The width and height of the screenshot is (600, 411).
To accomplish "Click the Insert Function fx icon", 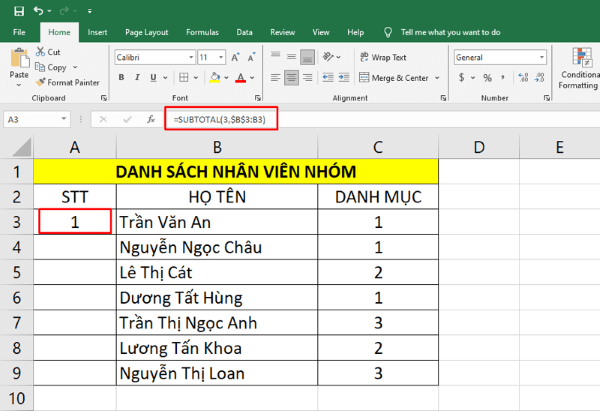I will (151, 119).
